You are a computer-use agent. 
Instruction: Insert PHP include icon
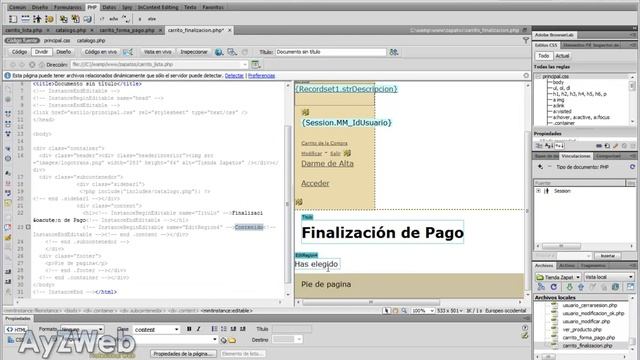(x=64, y=19)
